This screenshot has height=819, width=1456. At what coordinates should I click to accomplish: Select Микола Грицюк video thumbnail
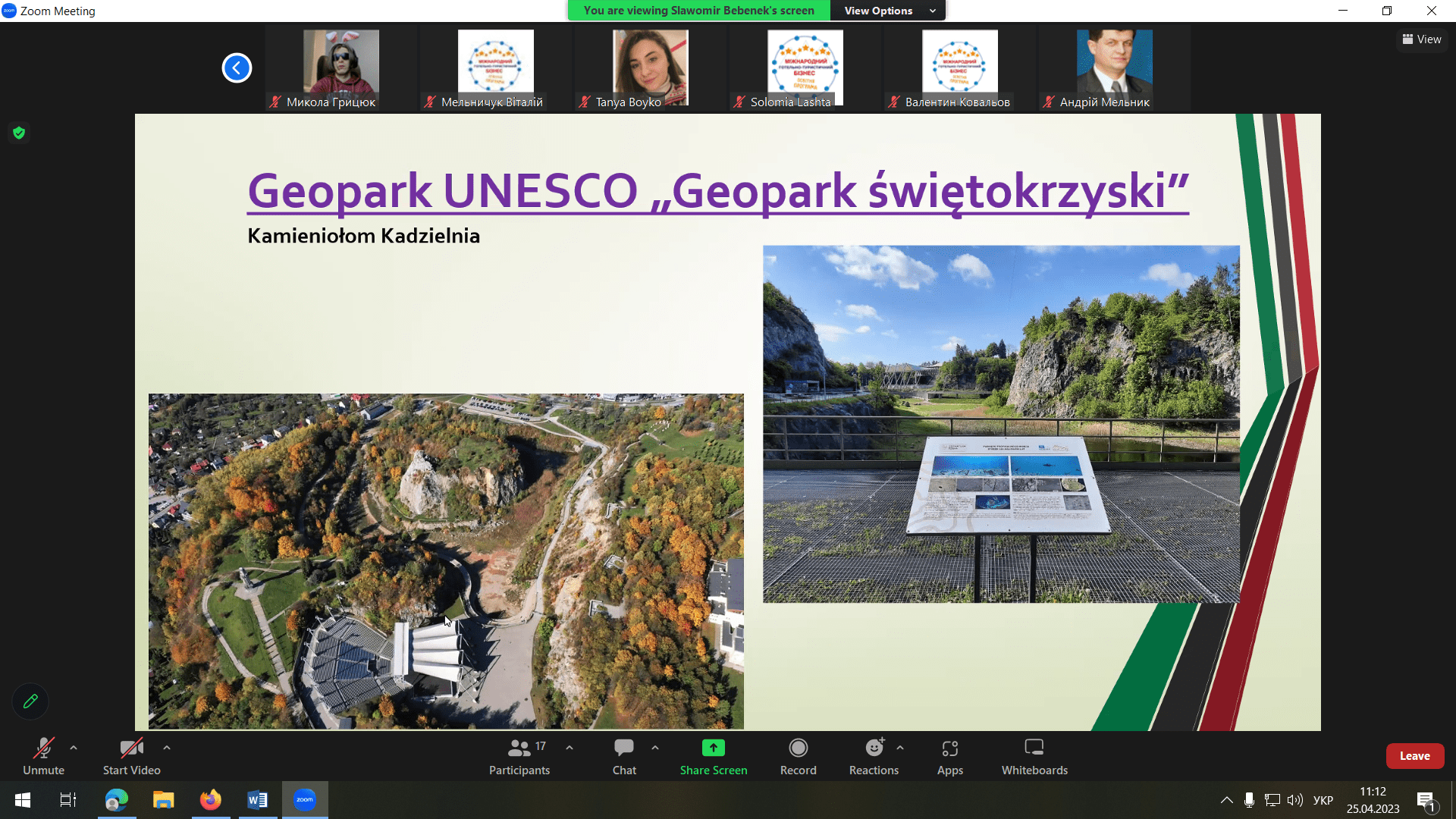coord(341,68)
